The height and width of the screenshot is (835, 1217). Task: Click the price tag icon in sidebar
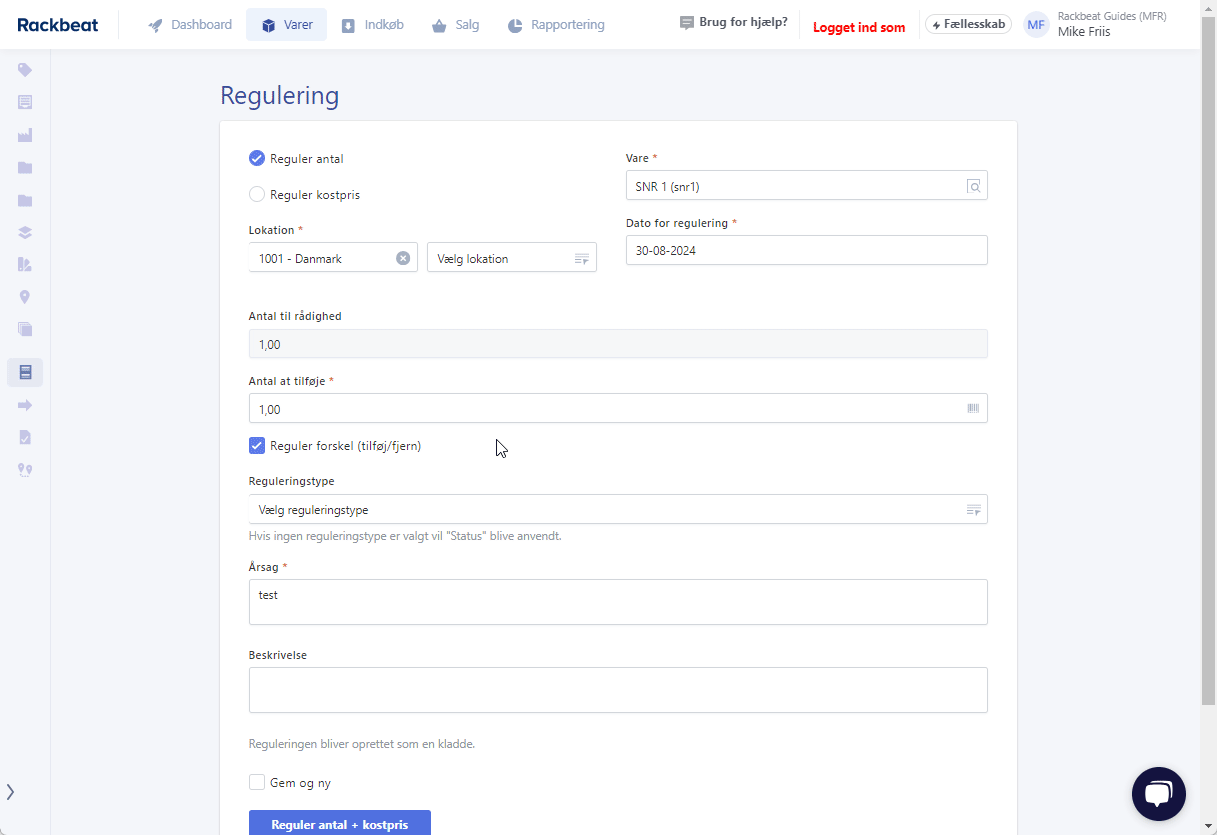25,70
